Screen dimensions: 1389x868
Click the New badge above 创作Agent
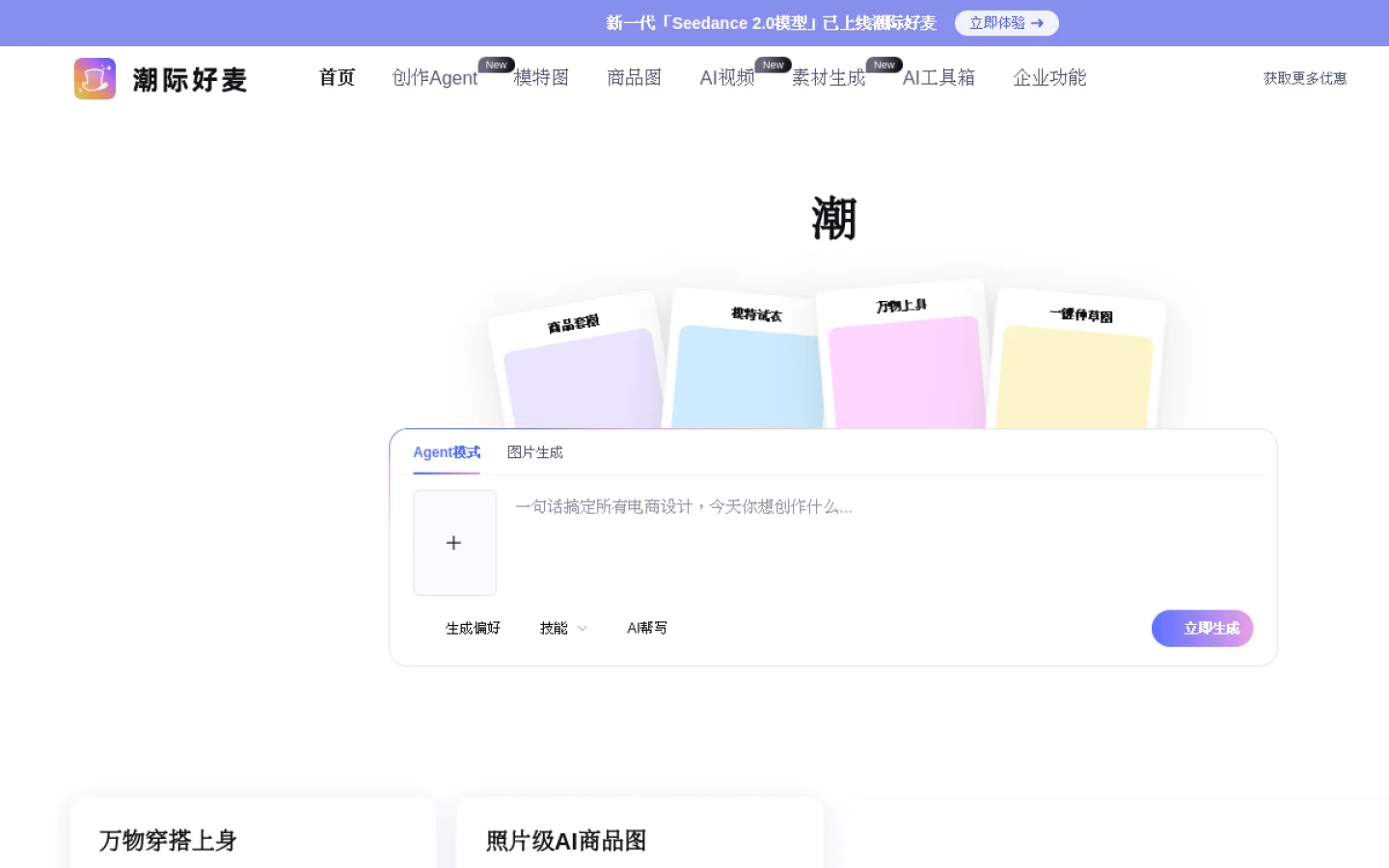click(496, 65)
